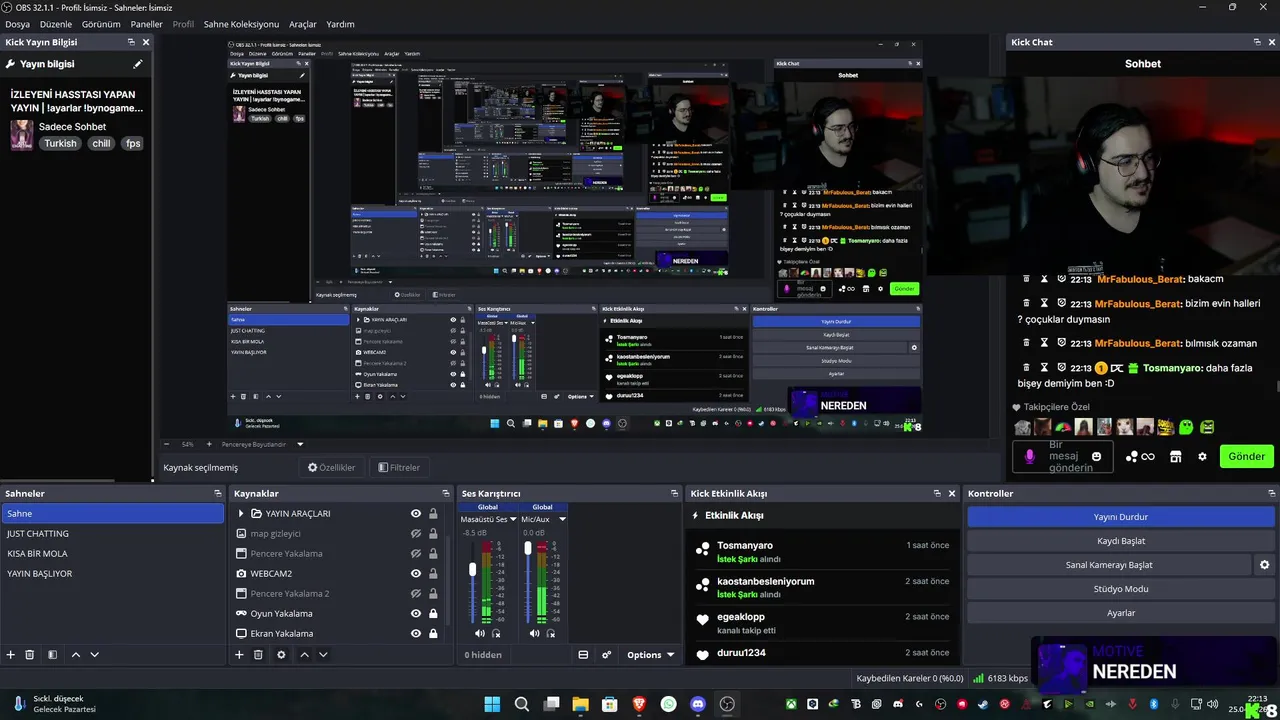This screenshot has height=720, width=1280.
Task: Add a new source in Kaynaklar toolbar
Action: tap(239, 655)
